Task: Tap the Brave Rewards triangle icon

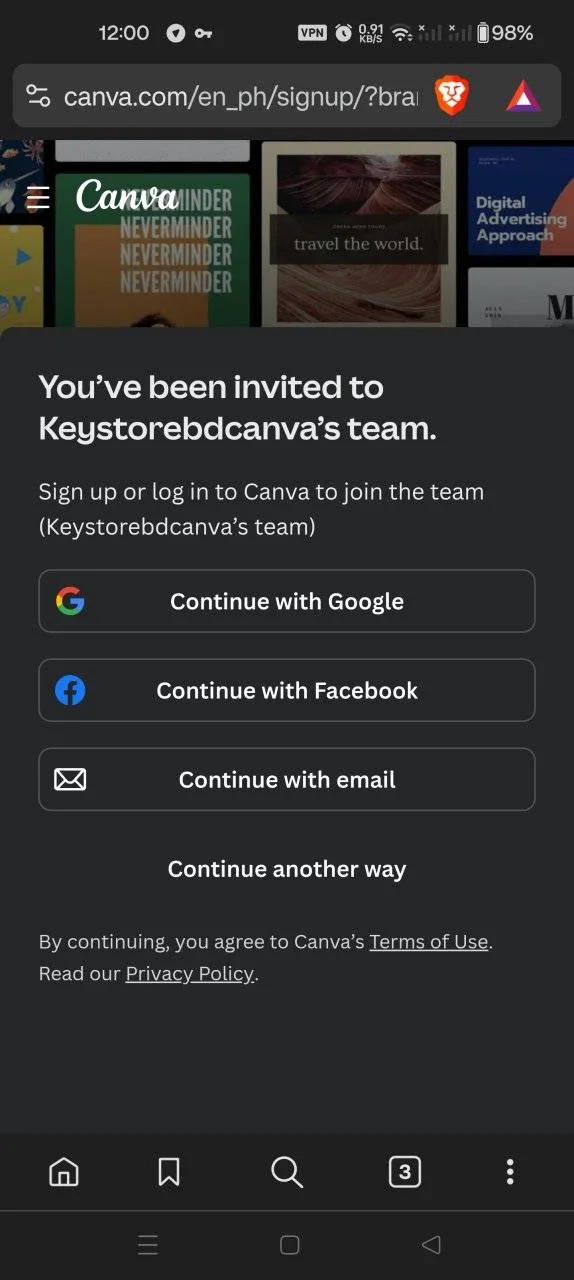Action: coord(523,96)
